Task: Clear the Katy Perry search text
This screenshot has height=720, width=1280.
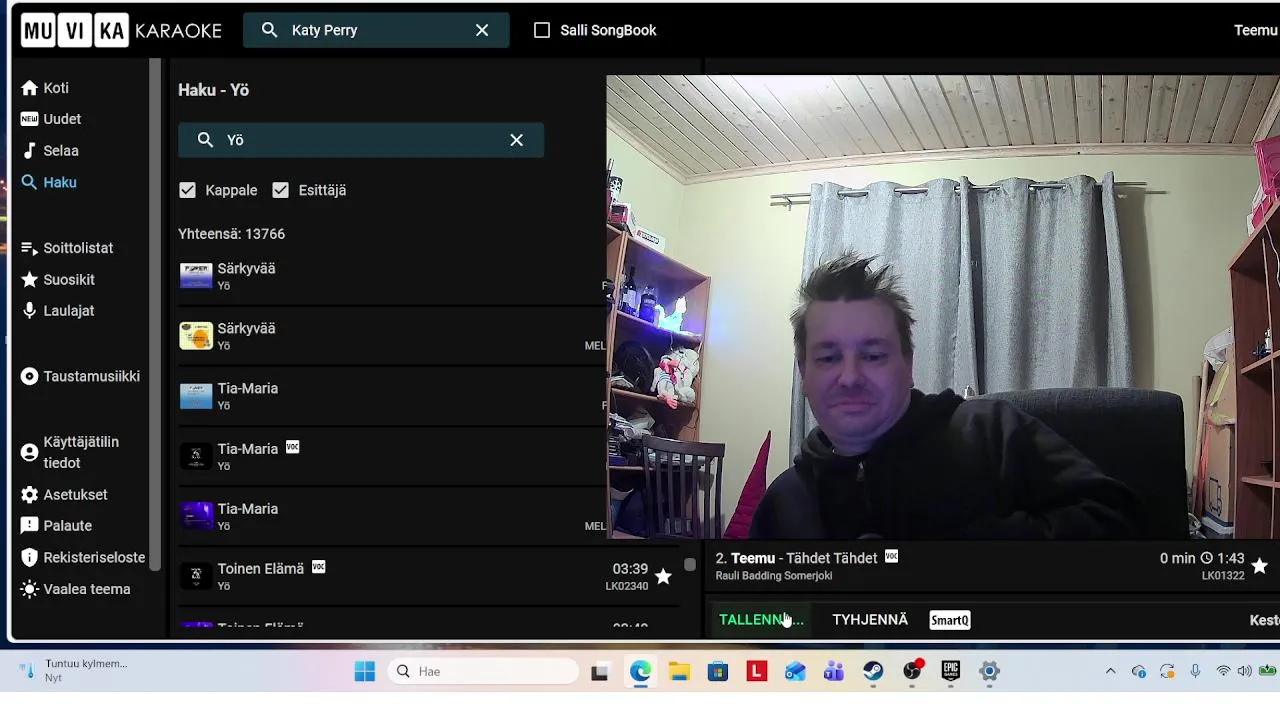Action: coord(482,30)
